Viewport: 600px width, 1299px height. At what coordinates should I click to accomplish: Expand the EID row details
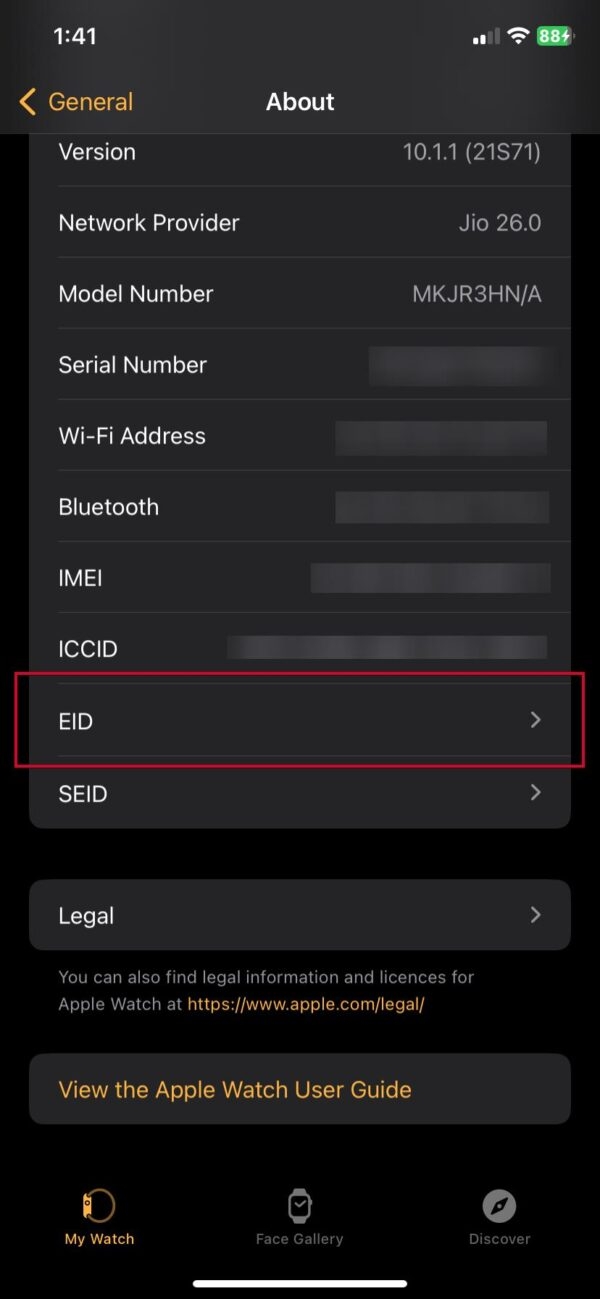300,721
